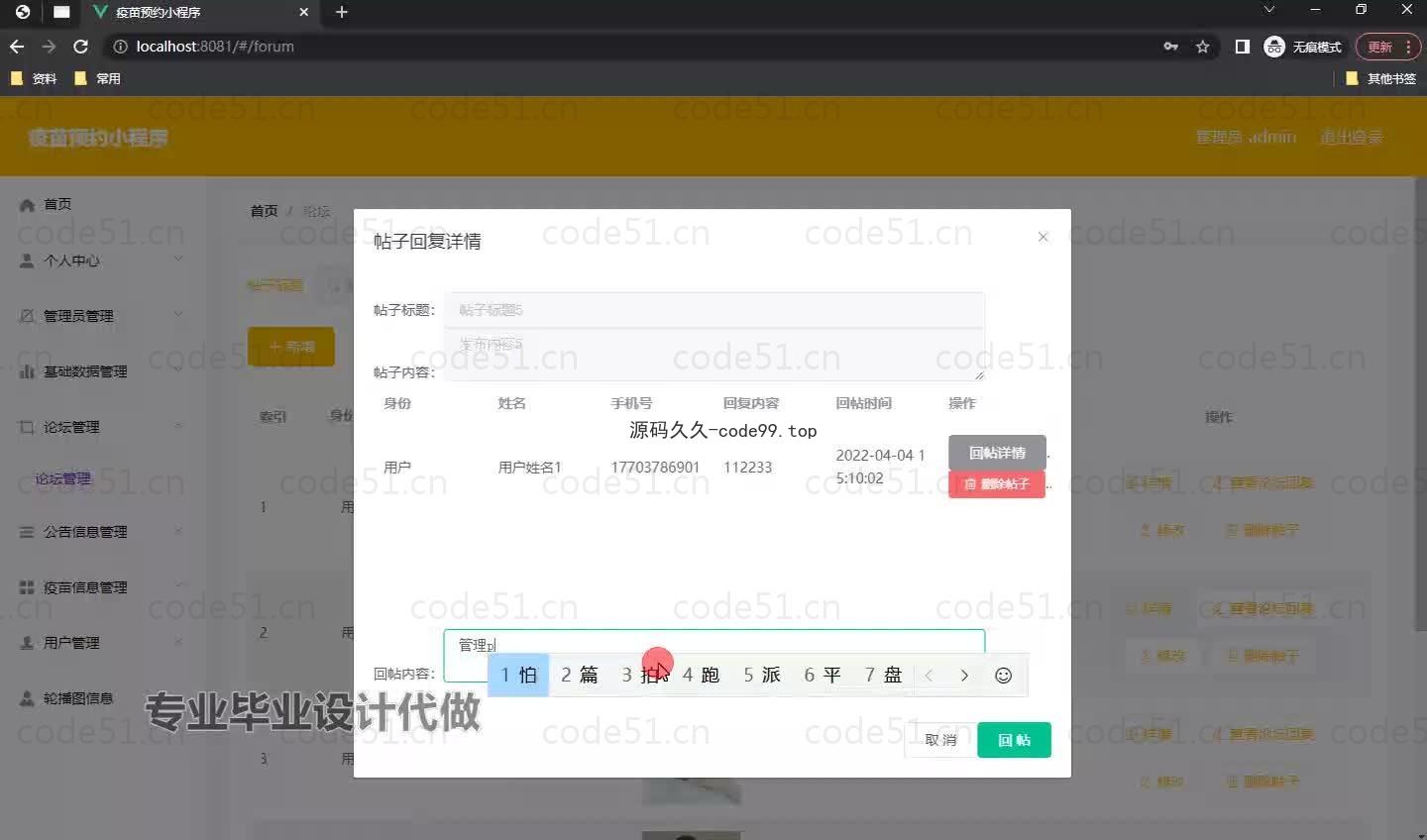Close the 帖子回复详情 dialog
Image resolution: width=1427 pixels, height=840 pixels.
(1043, 237)
